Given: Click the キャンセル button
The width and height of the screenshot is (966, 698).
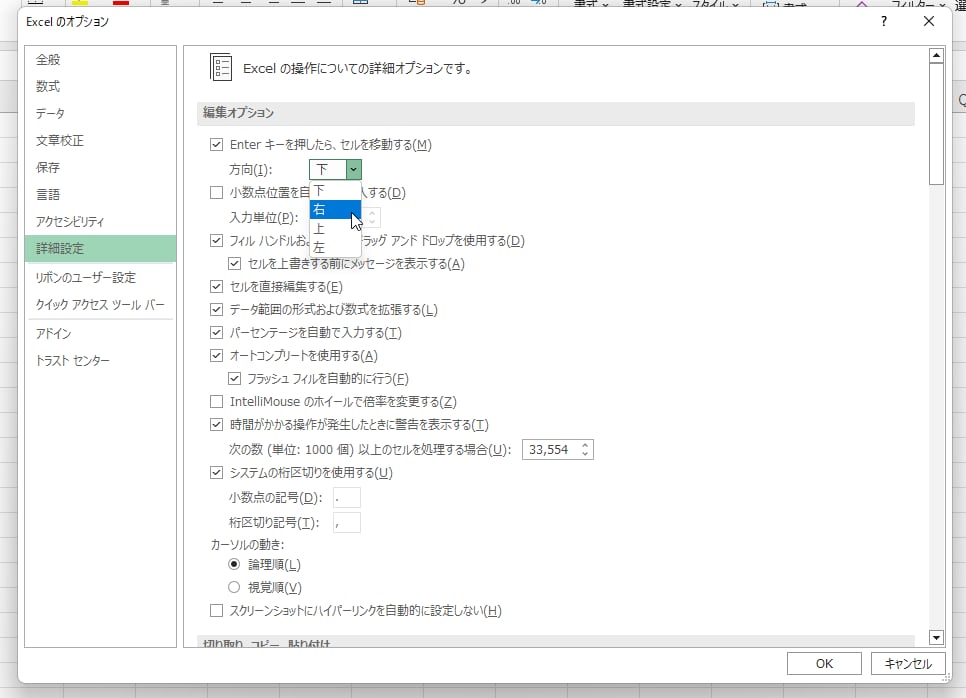Looking at the screenshot, I should [x=907, y=664].
